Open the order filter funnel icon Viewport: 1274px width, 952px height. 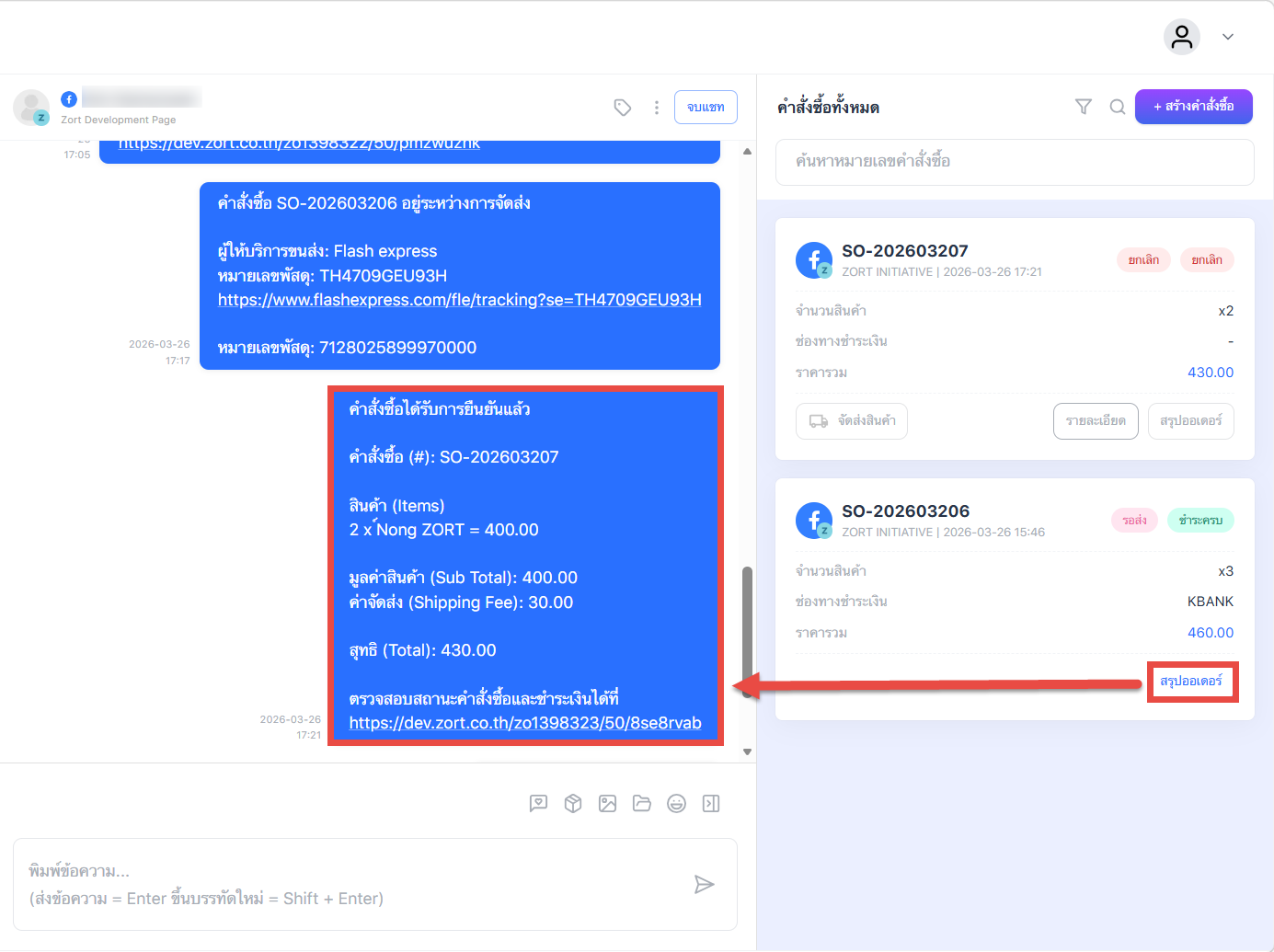pos(1084,107)
